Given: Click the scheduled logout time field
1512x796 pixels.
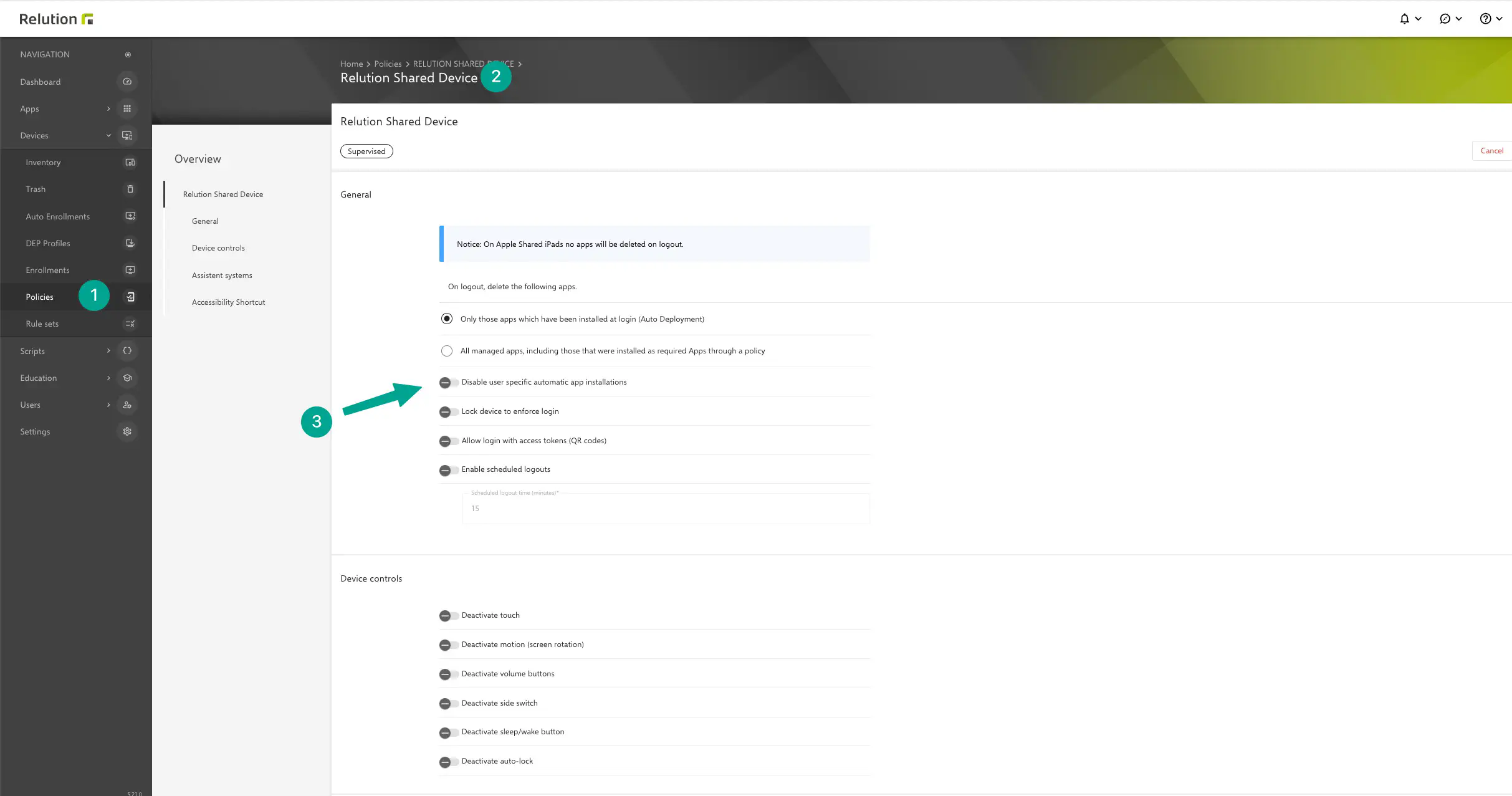Looking at the screenshot, I should point(665,509).
